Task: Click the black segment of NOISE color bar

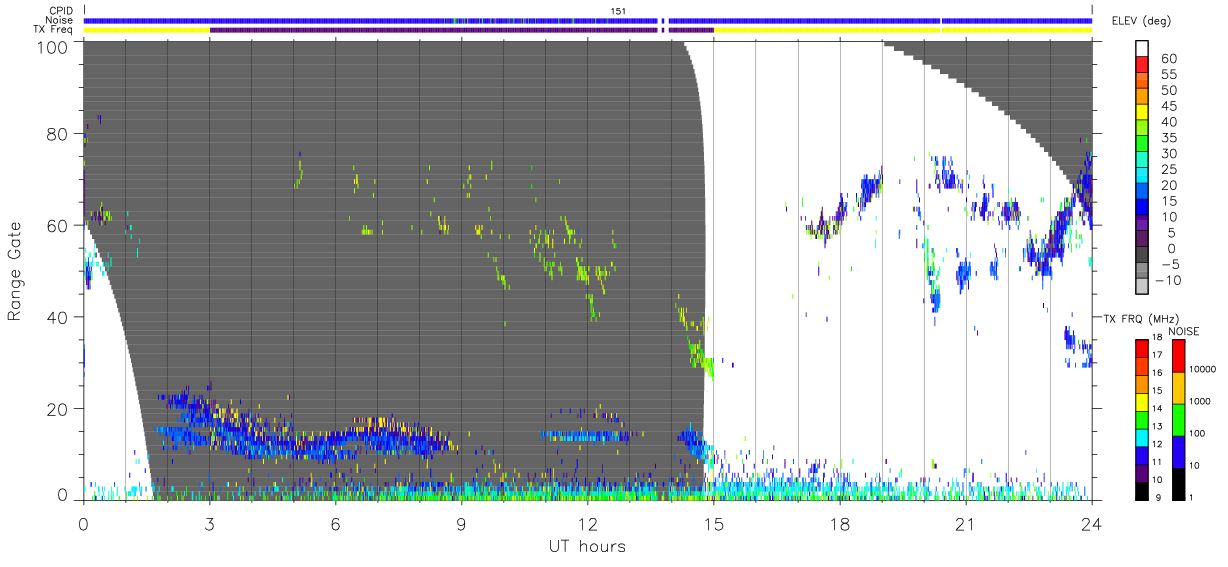Action: click(x=1180, y=482)
